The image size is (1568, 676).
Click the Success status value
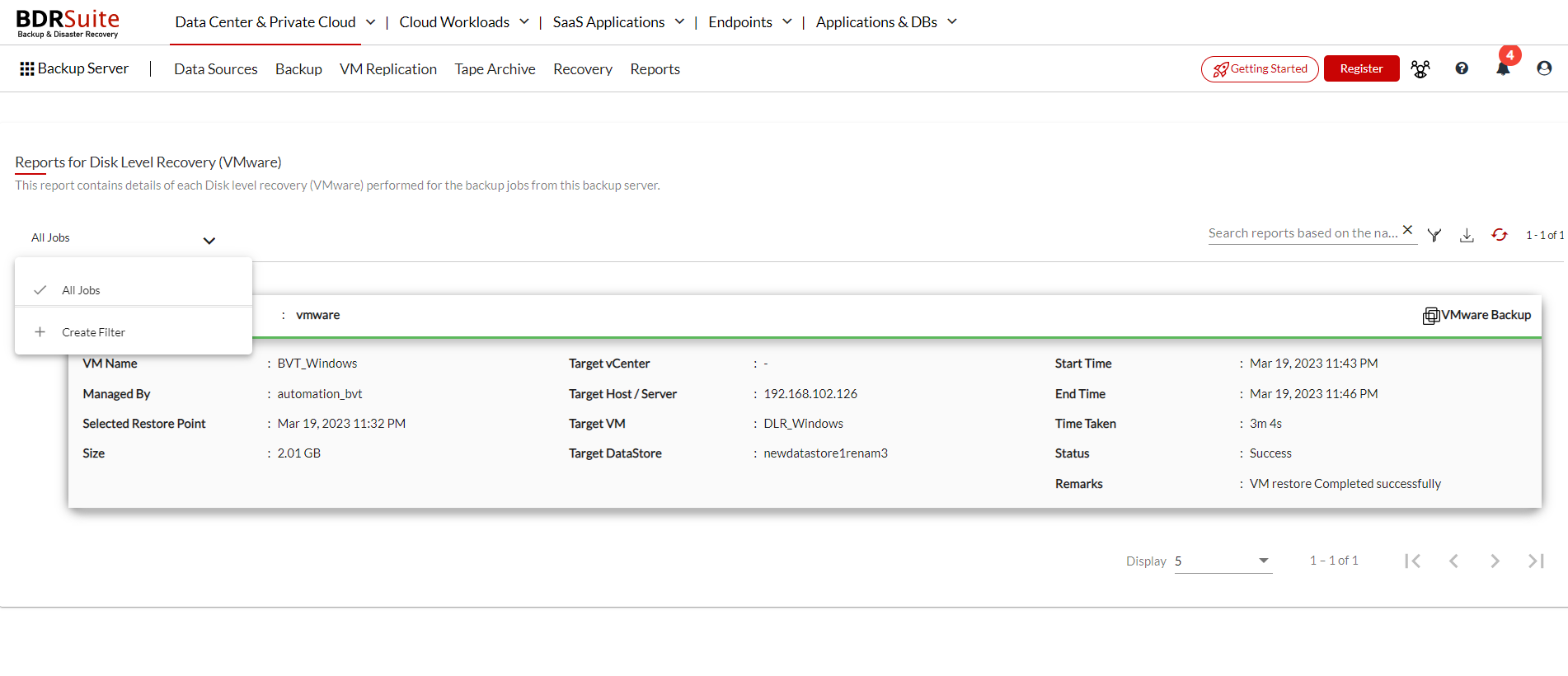coord(1270,453)
